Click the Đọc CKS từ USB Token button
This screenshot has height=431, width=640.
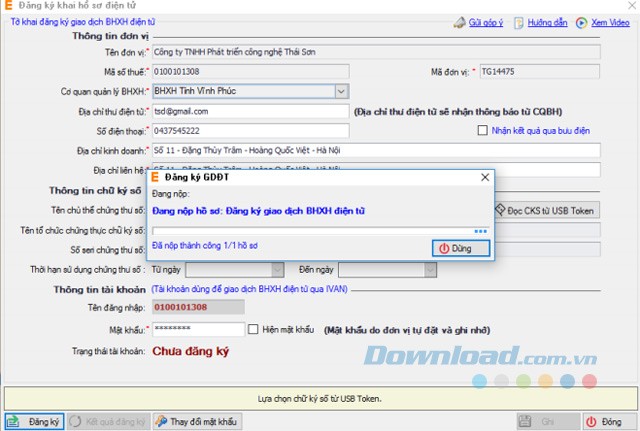547,210
